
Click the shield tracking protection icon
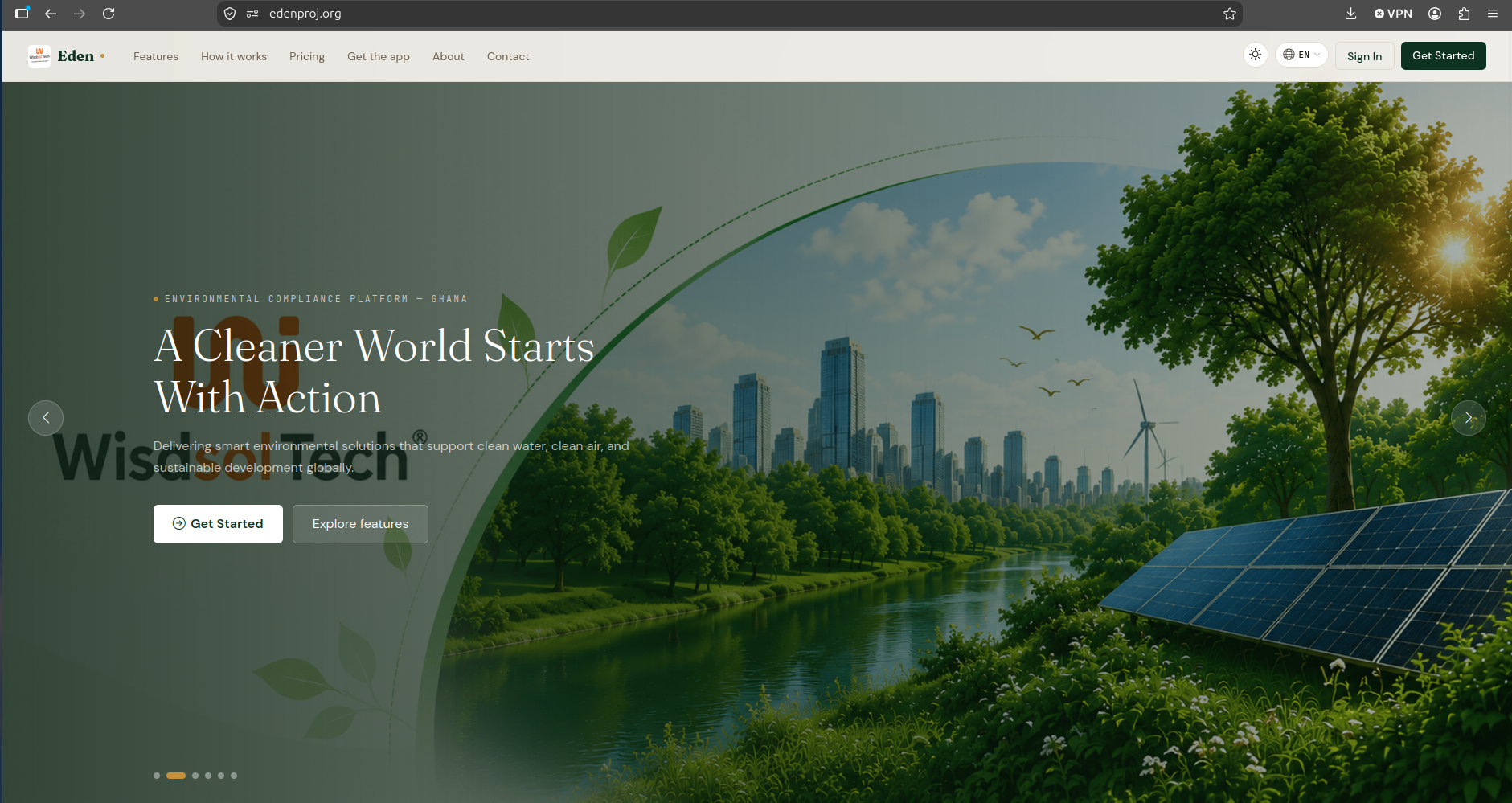(x=230, y=14)
